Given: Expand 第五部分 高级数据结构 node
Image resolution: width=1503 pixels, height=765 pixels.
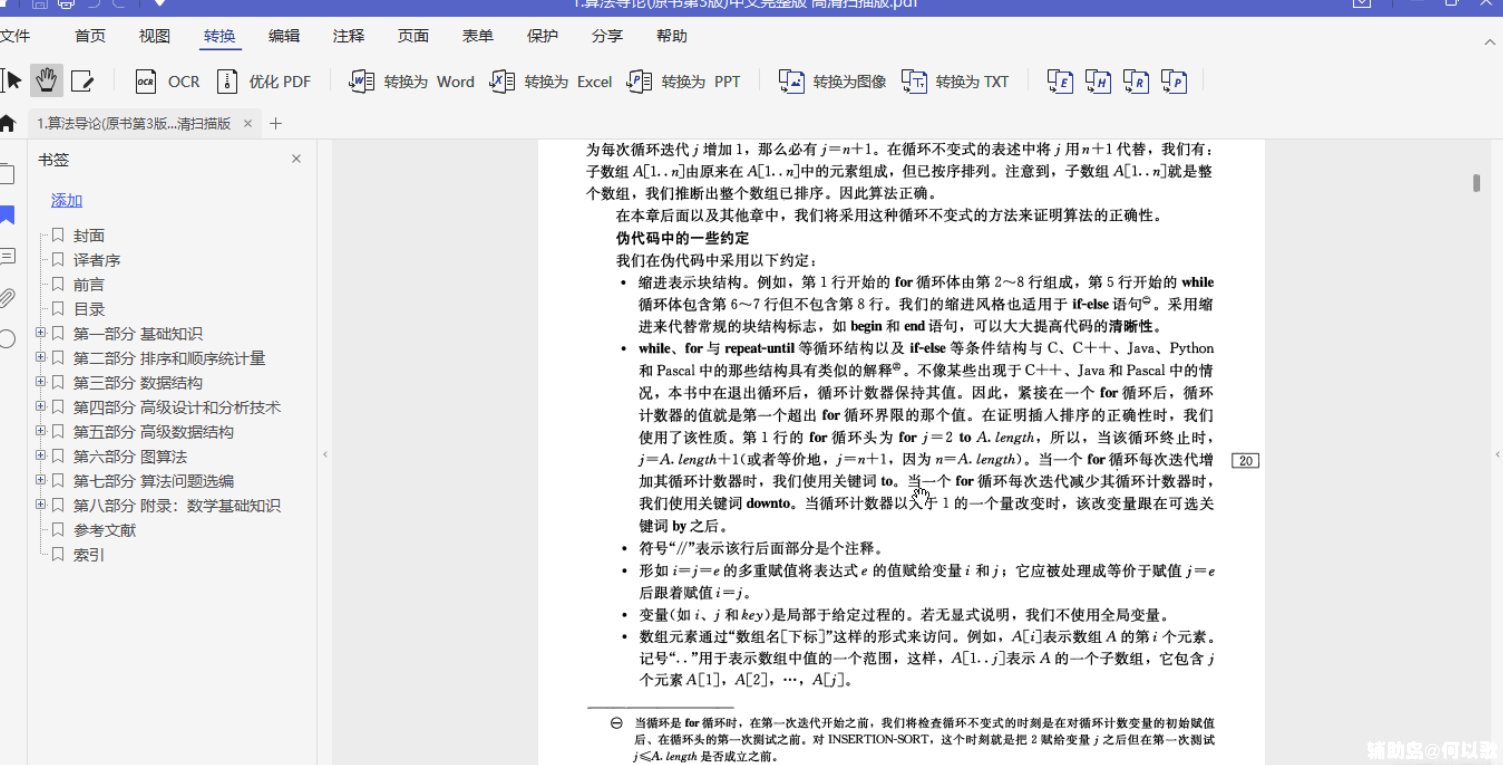Looking at the screenshot, I should (x=40, y=431).
